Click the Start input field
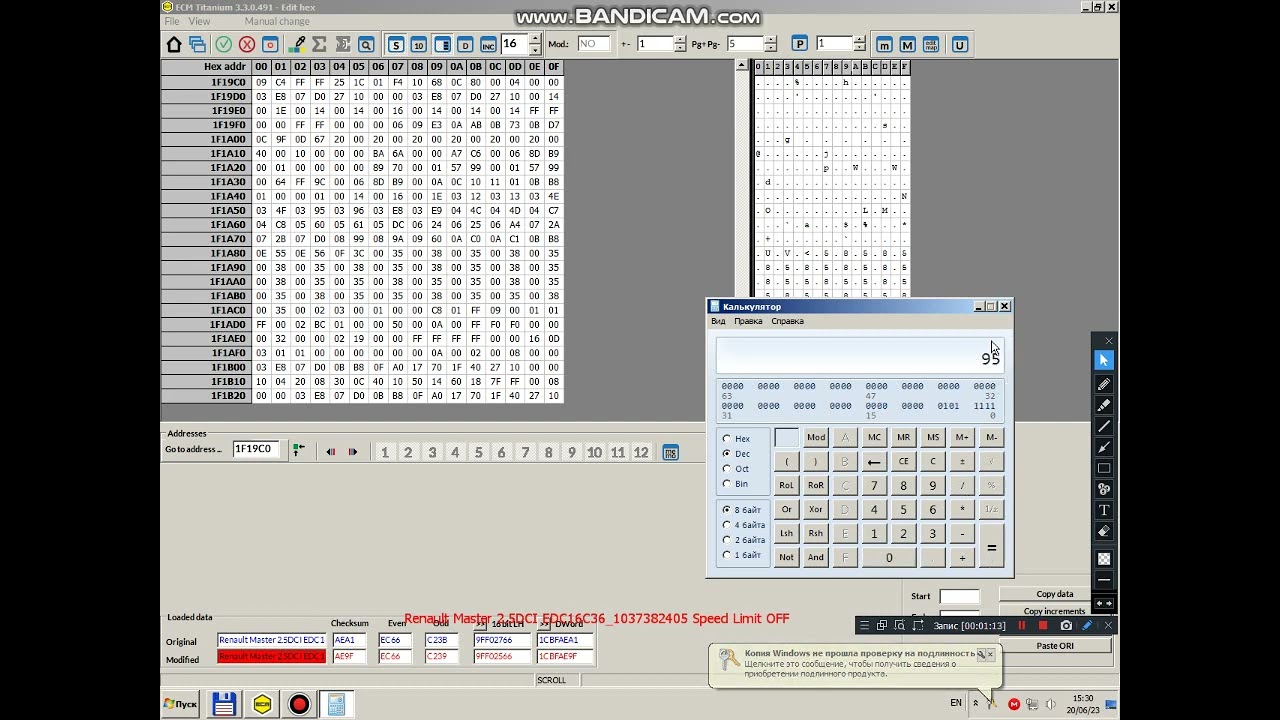This screenshot has width=1280, height=720. pos(959,596)
